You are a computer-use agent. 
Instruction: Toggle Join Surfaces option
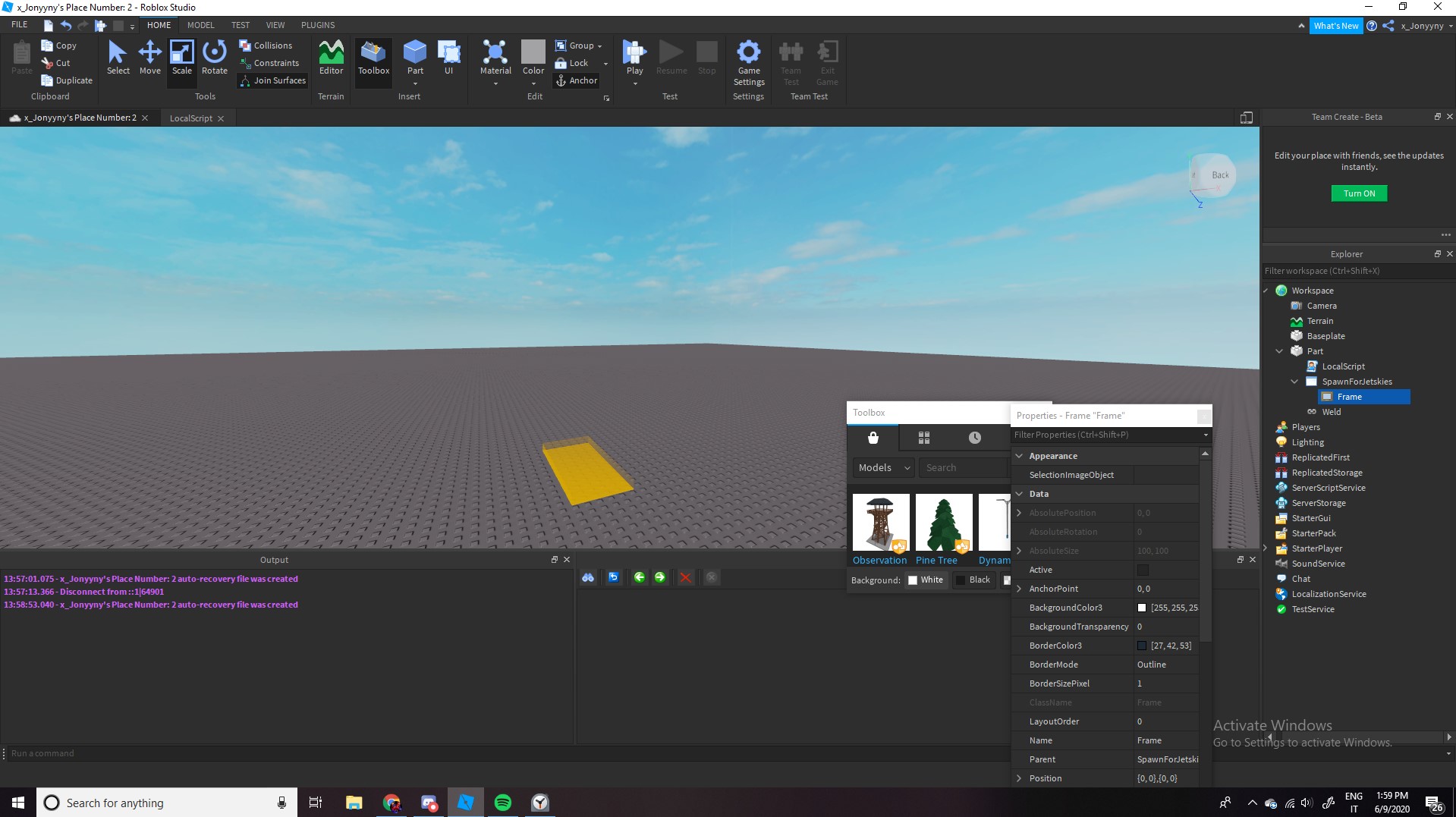[272, 80]
